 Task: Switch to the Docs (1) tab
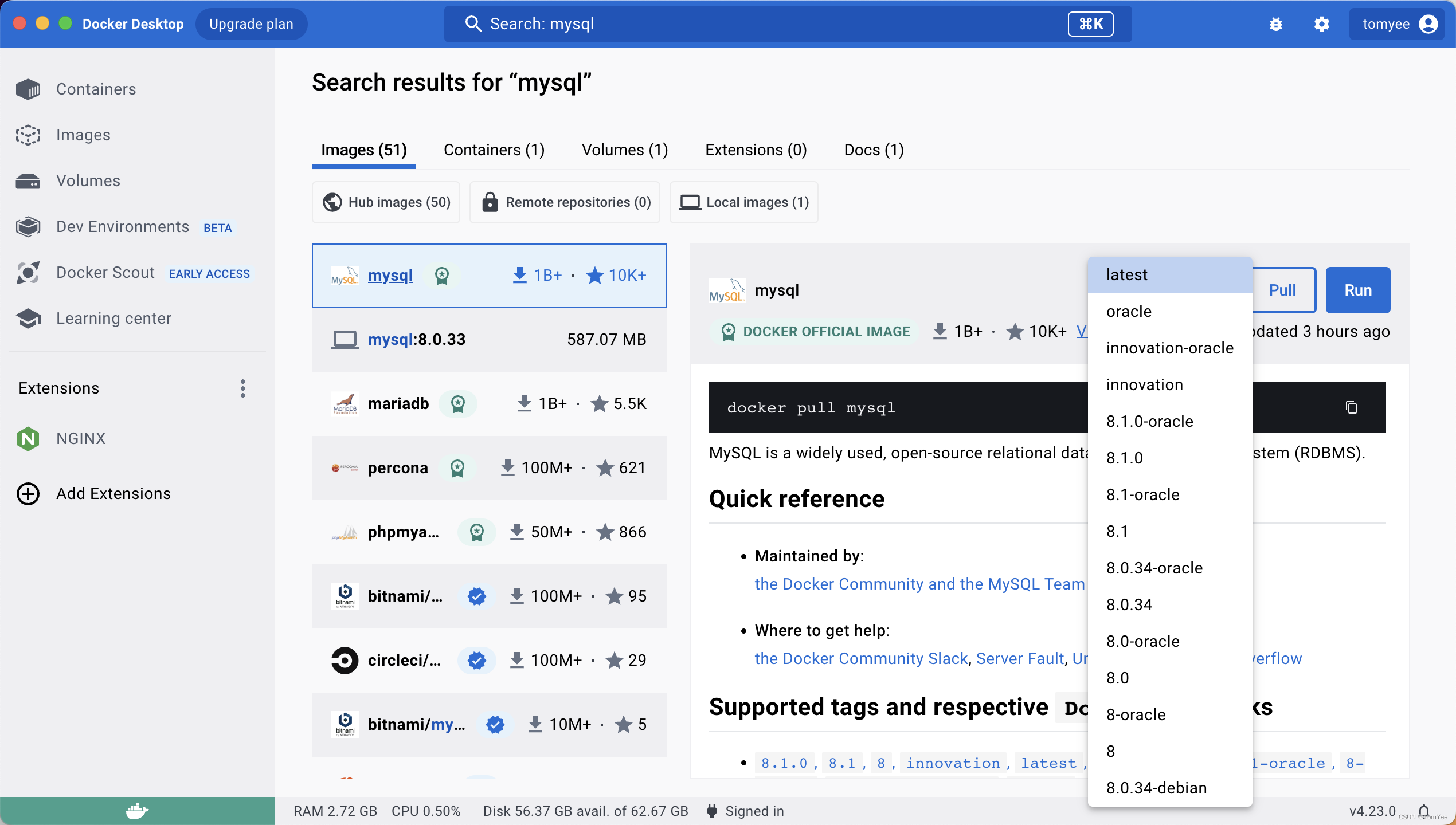click(874, 150)
